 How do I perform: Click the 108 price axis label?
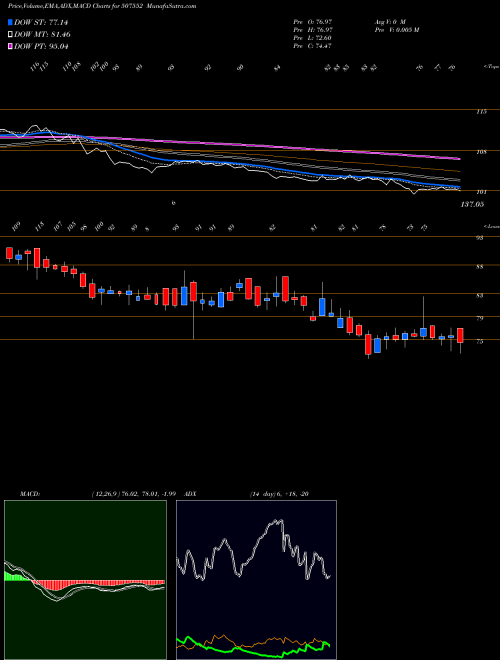[x=481, y=152]
